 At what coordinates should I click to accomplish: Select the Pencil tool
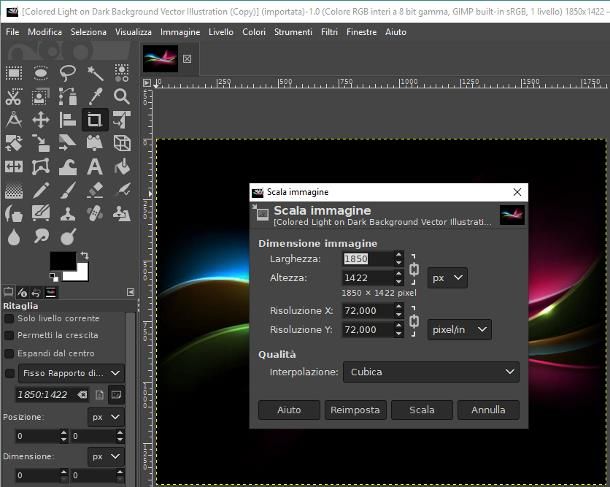point(41,190)
